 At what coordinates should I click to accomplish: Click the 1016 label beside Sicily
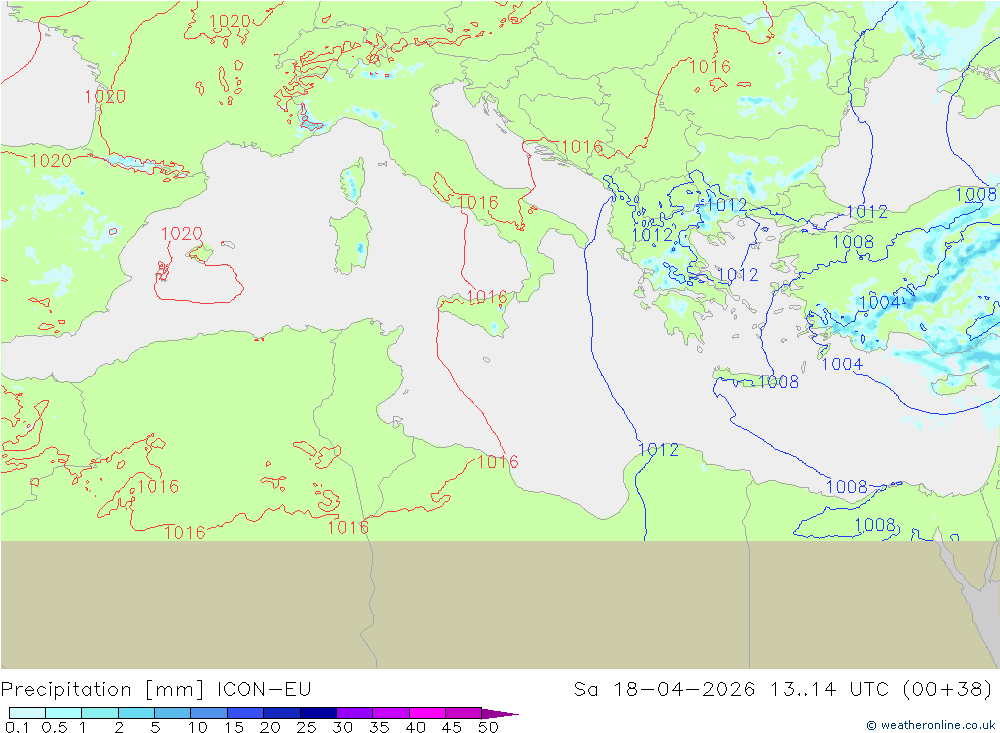[x=487, y=297]
